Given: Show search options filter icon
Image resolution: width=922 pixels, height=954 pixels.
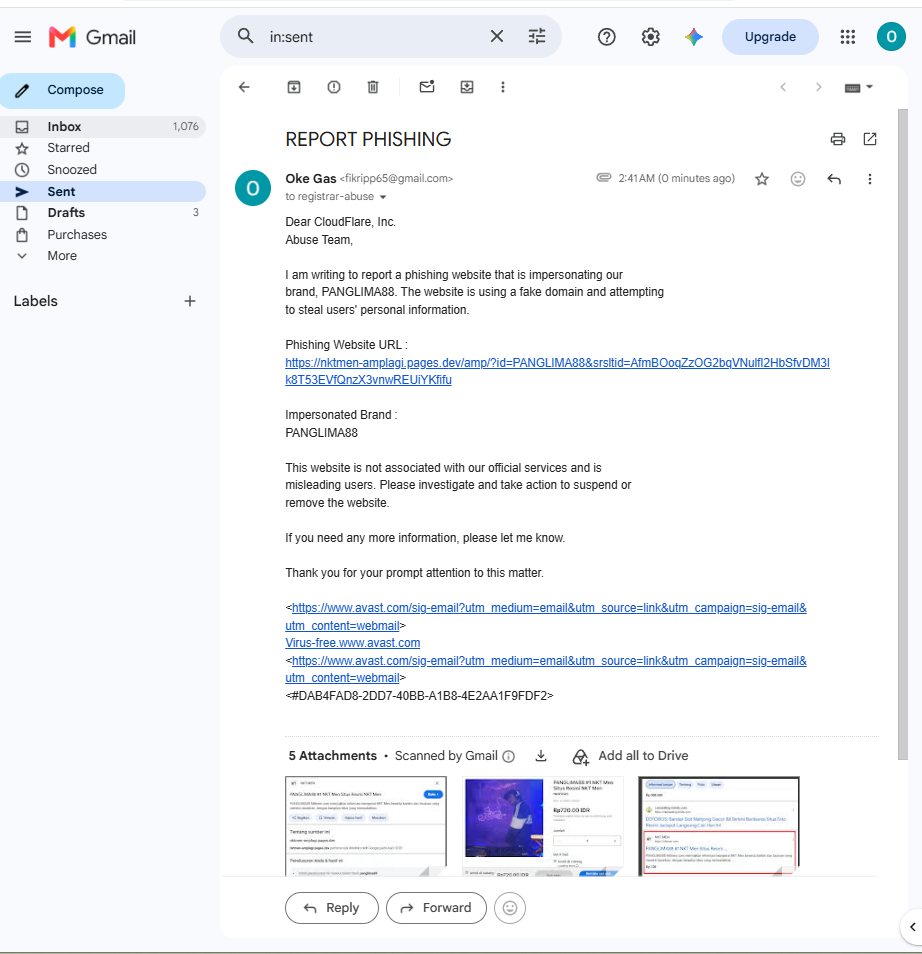Looking at the screenshot, I should 537,37.
